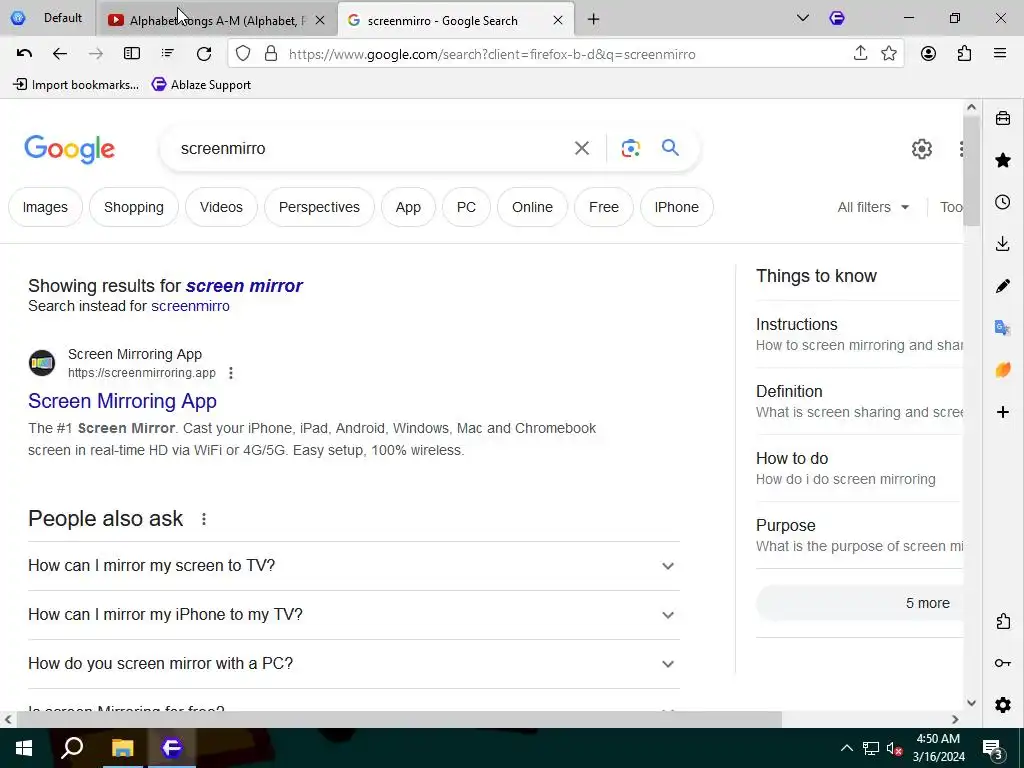Viewport: 1024px width, 768px height.
Task: Filter results by Shopping
Action: pyautogui.click(x=134, y=207)
